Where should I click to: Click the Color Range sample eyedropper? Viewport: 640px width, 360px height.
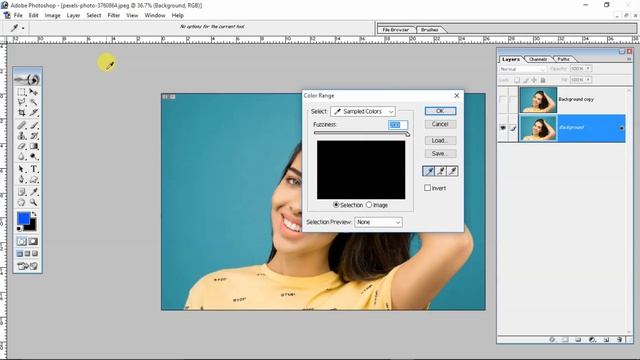coord(429,171)
